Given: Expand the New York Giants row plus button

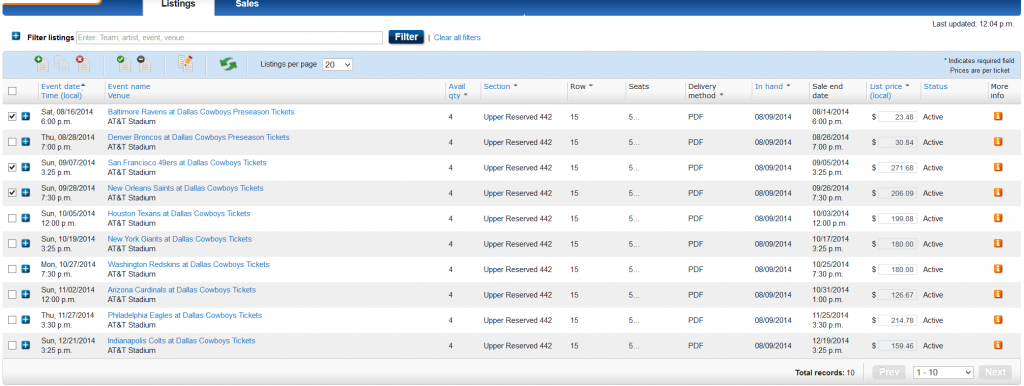Looking at the screenshot, I should [25, 244].
